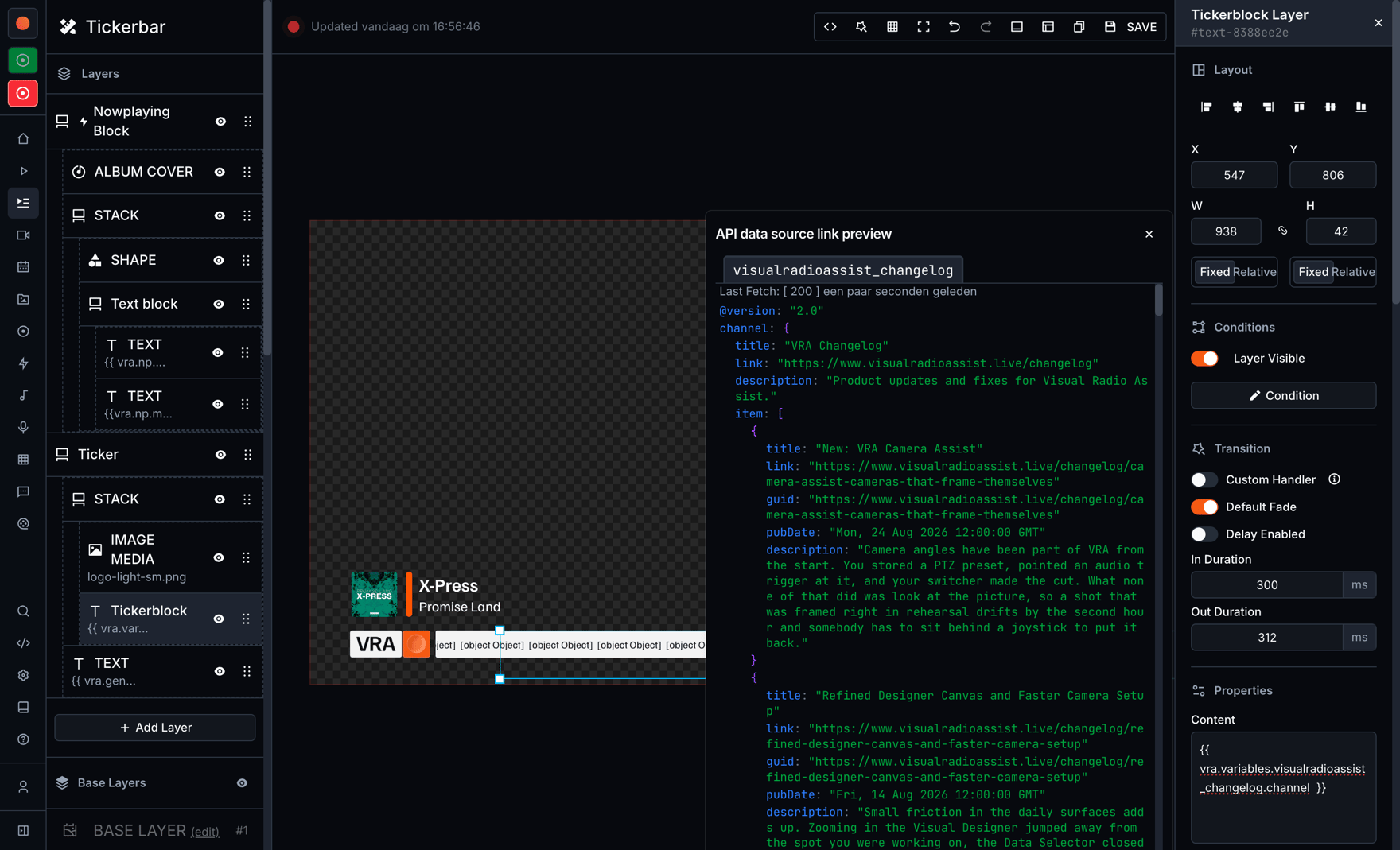Close the API data source preview
The width and height of the screenshot is (1400, 850).
(x=1149, y=235)
